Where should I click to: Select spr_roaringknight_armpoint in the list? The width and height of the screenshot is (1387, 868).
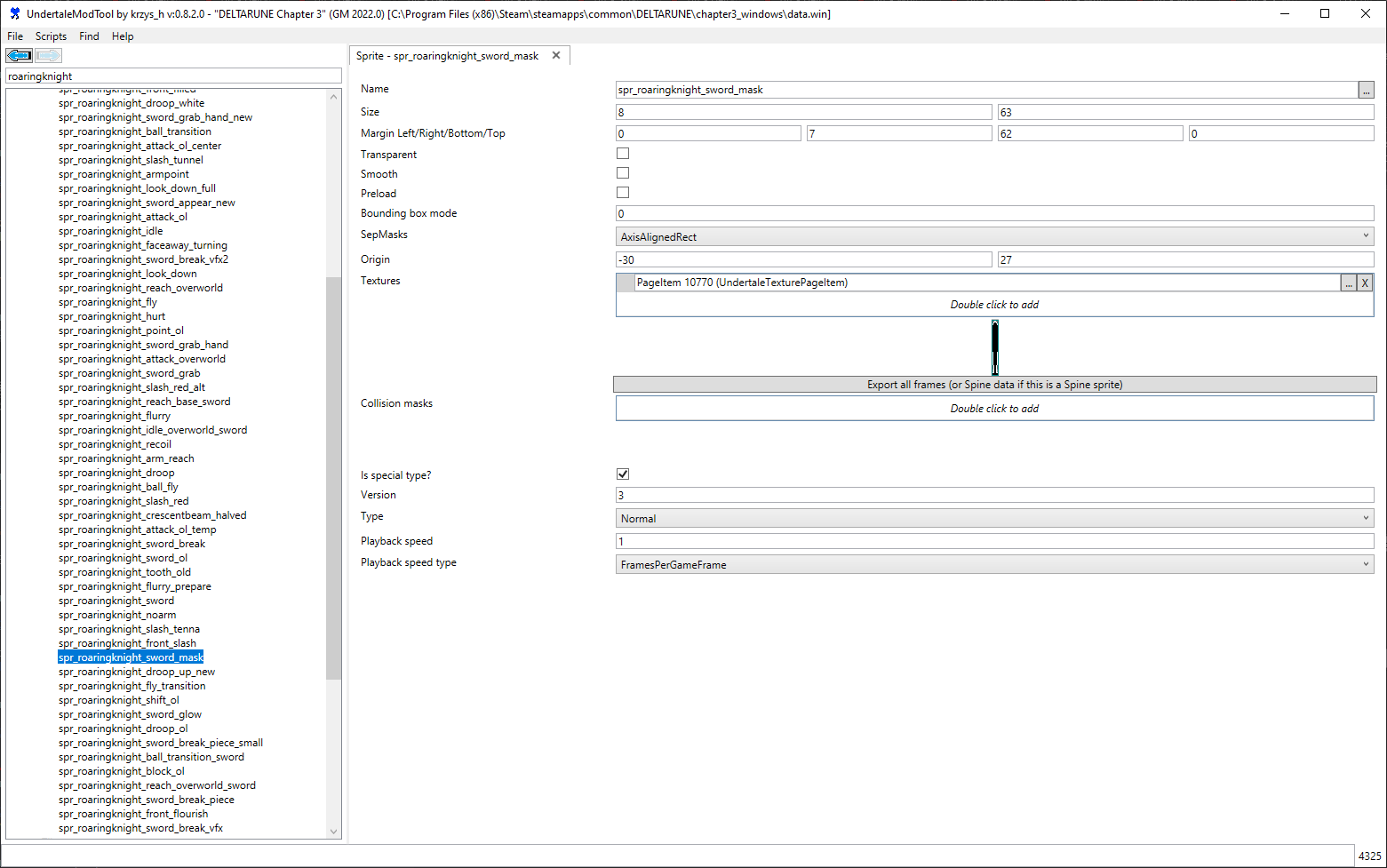124,174
